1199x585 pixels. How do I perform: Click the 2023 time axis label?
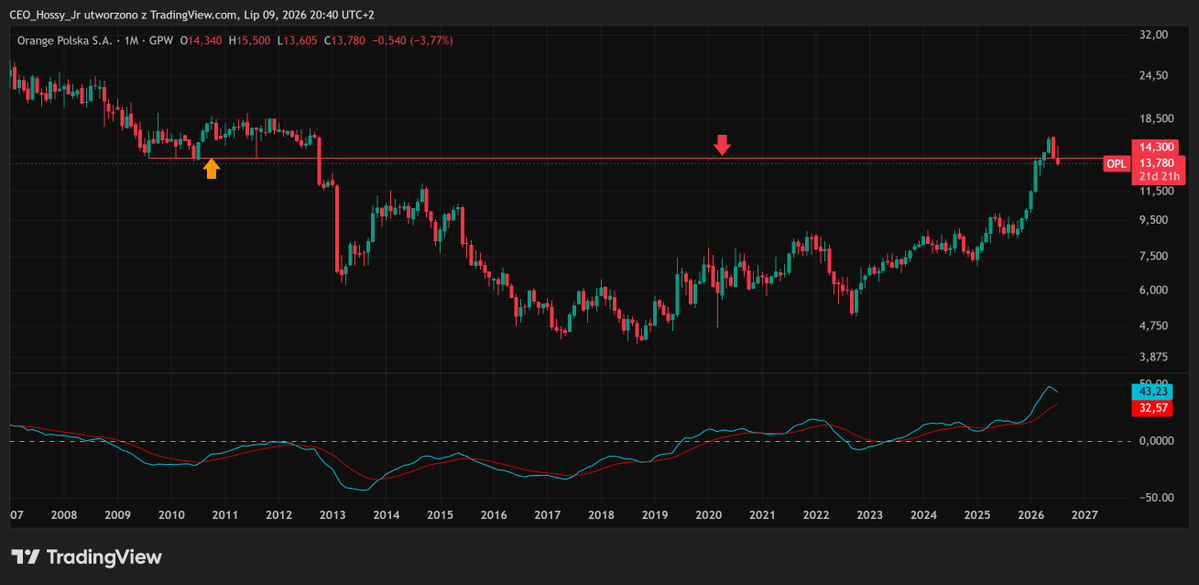click(x=870, y=515)
